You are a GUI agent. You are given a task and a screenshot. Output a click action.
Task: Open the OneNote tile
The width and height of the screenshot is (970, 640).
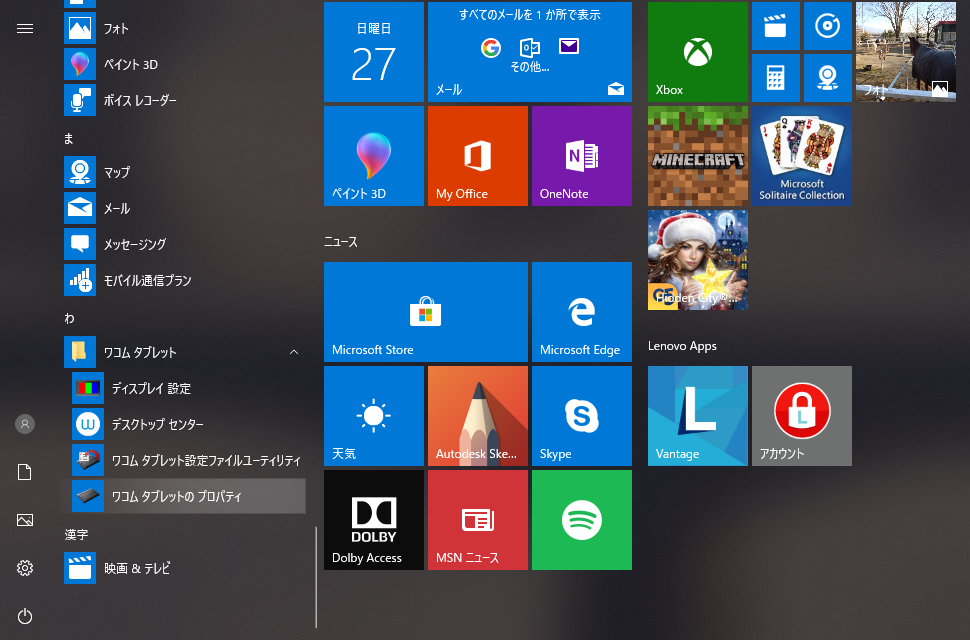(582, 156)
